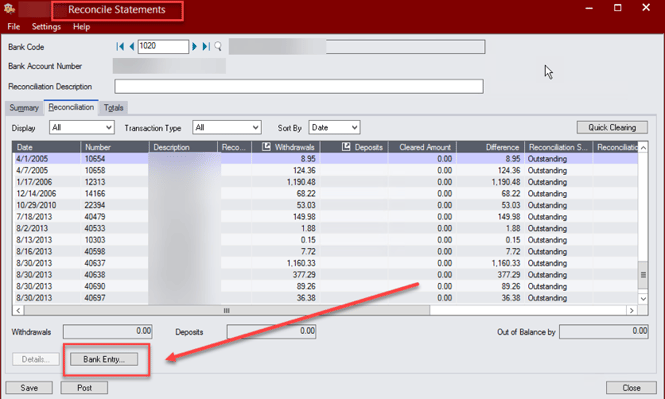665x399 pixels.
Task: Click the Date column header
Action: [x=47, y=147]
